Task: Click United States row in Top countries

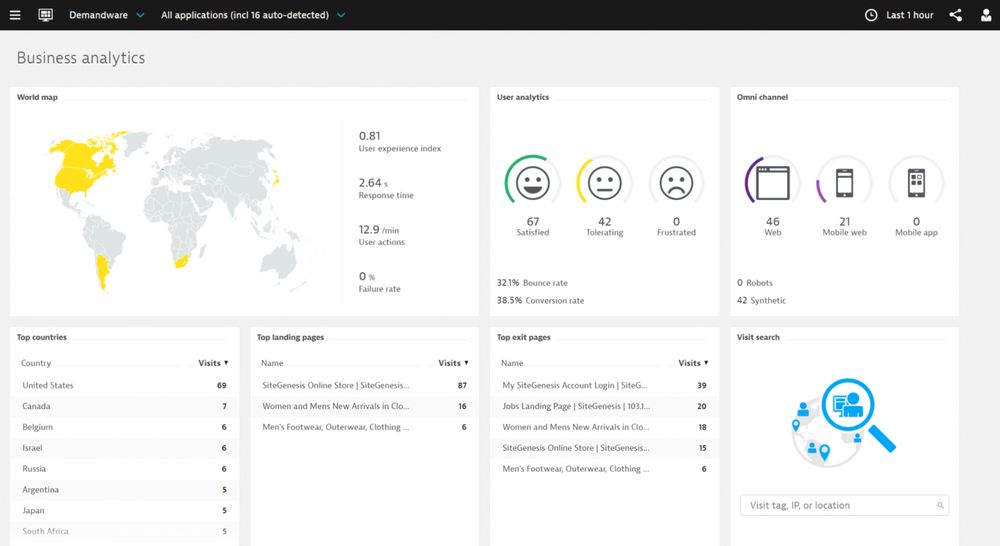Action: point(48,385)
